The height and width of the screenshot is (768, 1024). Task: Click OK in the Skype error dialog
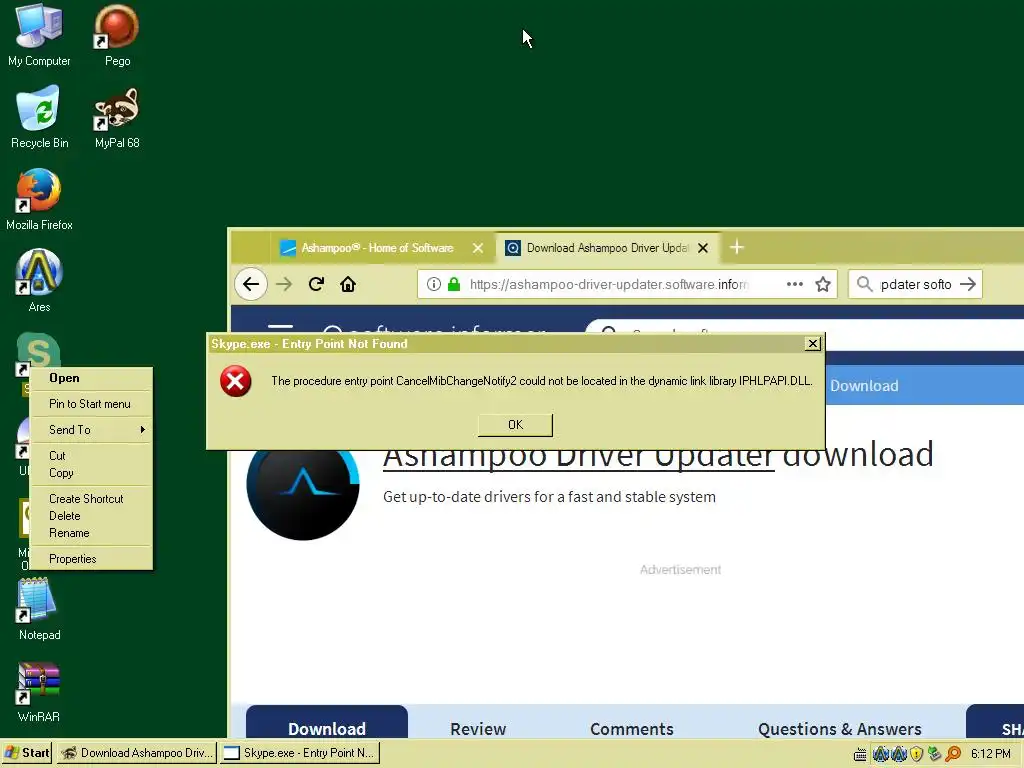[x=515, y=425]
